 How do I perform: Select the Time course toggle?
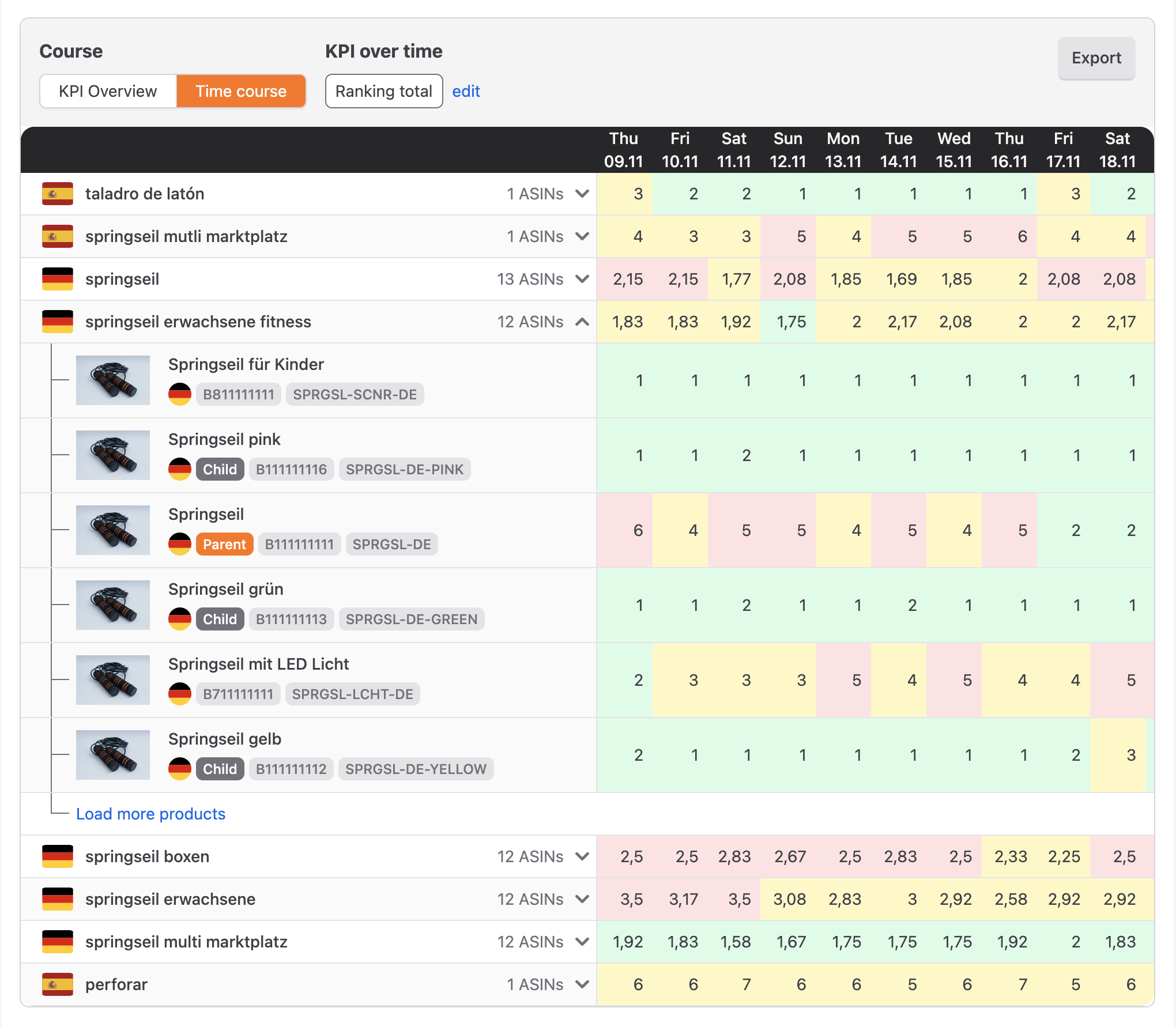(x=241, y=91)
